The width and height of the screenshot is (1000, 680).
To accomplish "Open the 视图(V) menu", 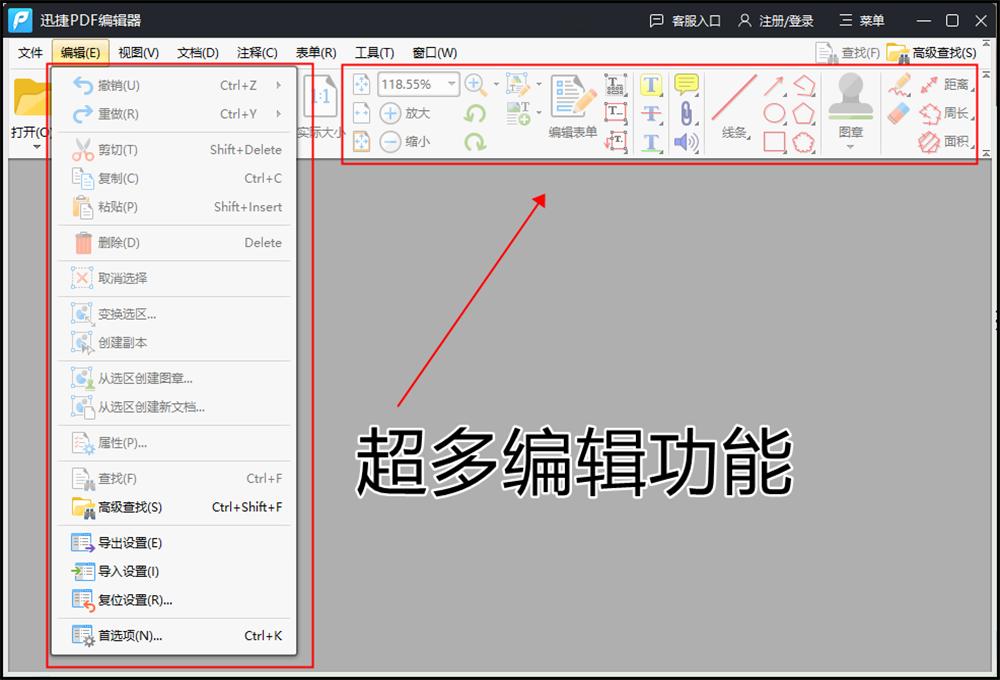I will (139, 52).
